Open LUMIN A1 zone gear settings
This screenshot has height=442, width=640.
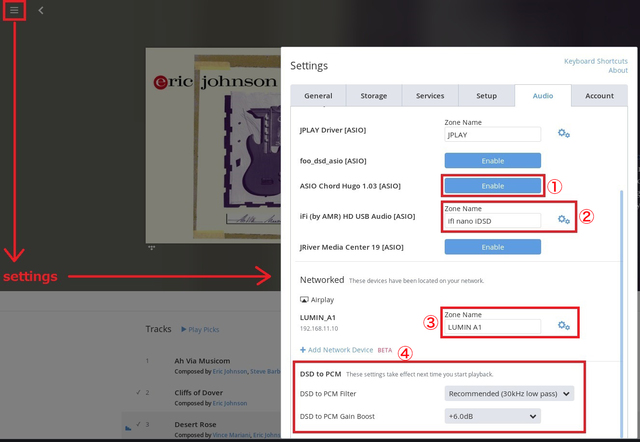coord(564,326)
